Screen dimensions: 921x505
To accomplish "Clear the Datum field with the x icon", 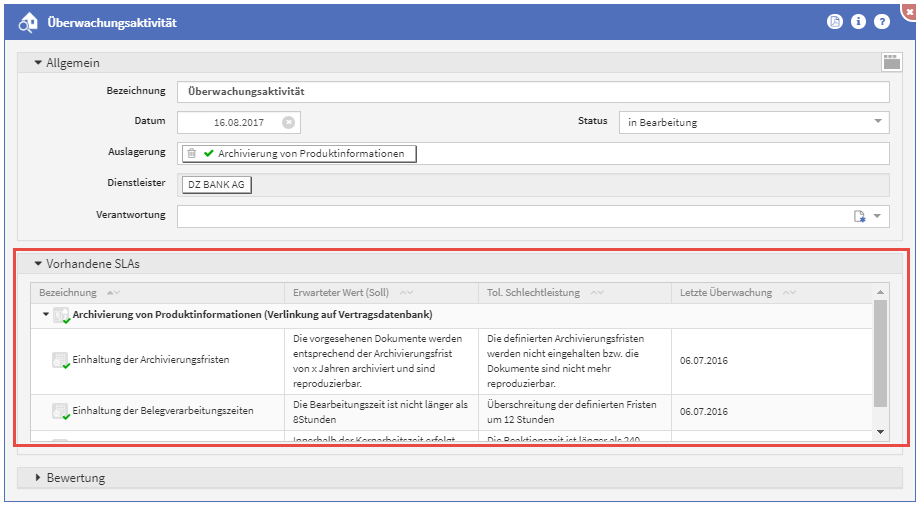I will pyautogui.click(x=288, y=123).
